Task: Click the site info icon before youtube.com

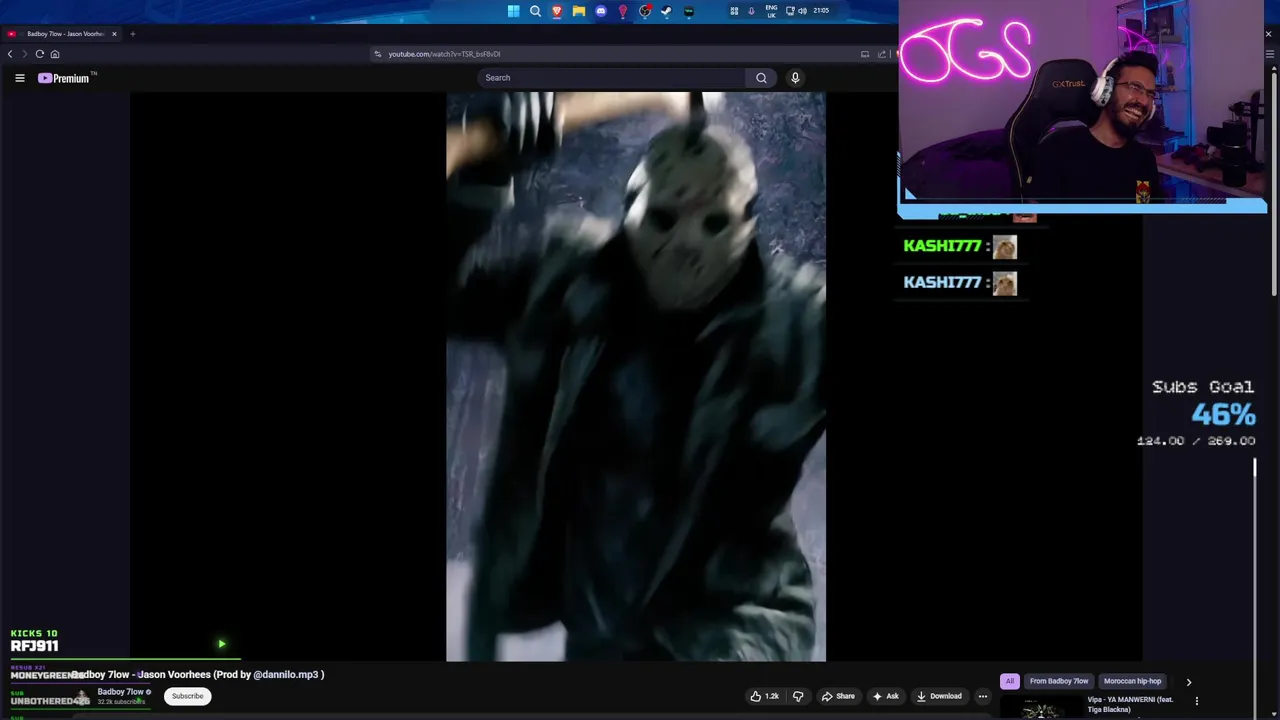Action: 377,54
